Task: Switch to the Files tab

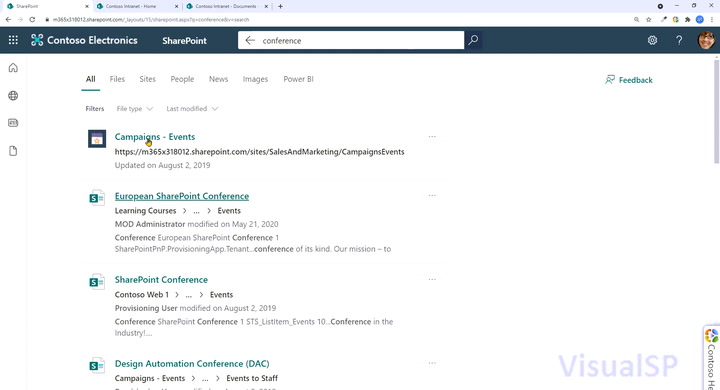Action: coord(117,79)
